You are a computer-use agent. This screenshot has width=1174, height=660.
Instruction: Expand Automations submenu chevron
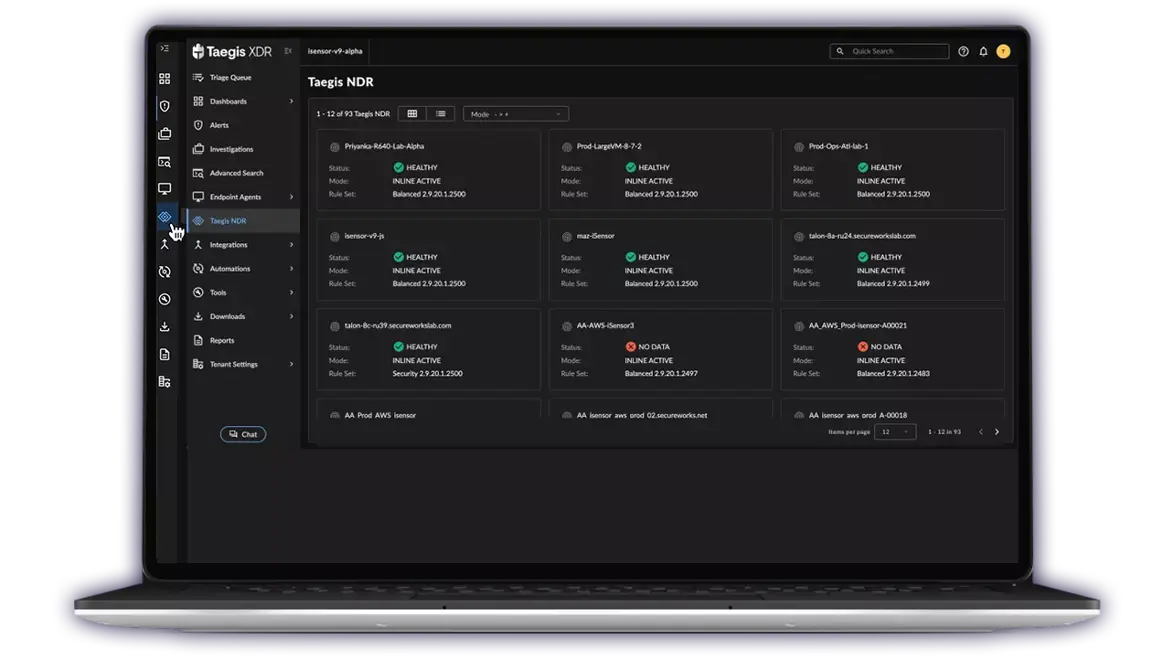click(291, 269)
